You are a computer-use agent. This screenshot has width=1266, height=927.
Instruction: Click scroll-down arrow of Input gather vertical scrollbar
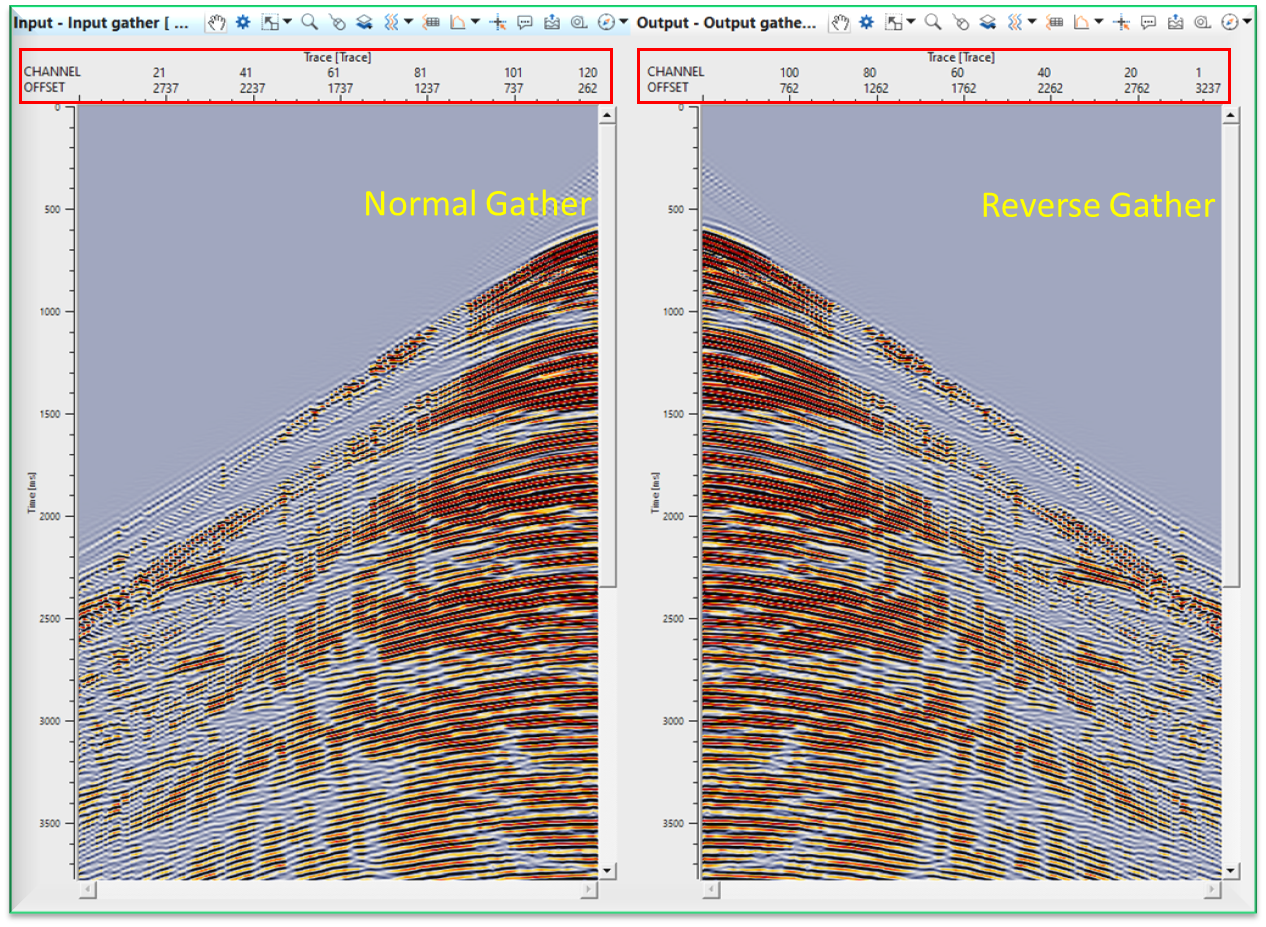point(606,870)
